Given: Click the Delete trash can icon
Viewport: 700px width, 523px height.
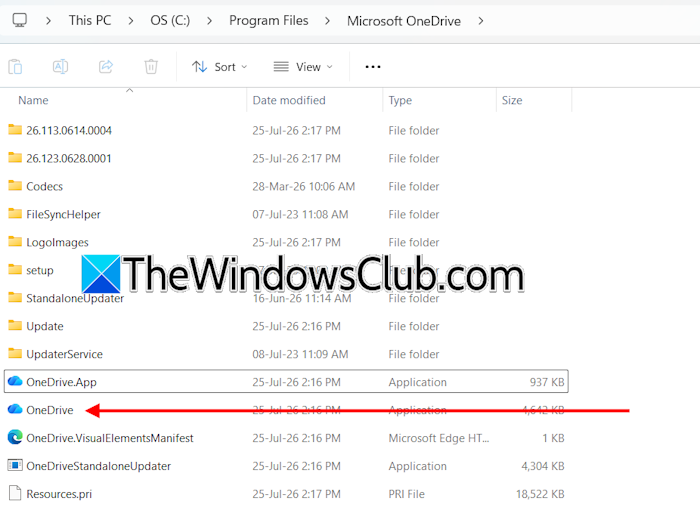Looking at the screenshot, I should point(151,67).
